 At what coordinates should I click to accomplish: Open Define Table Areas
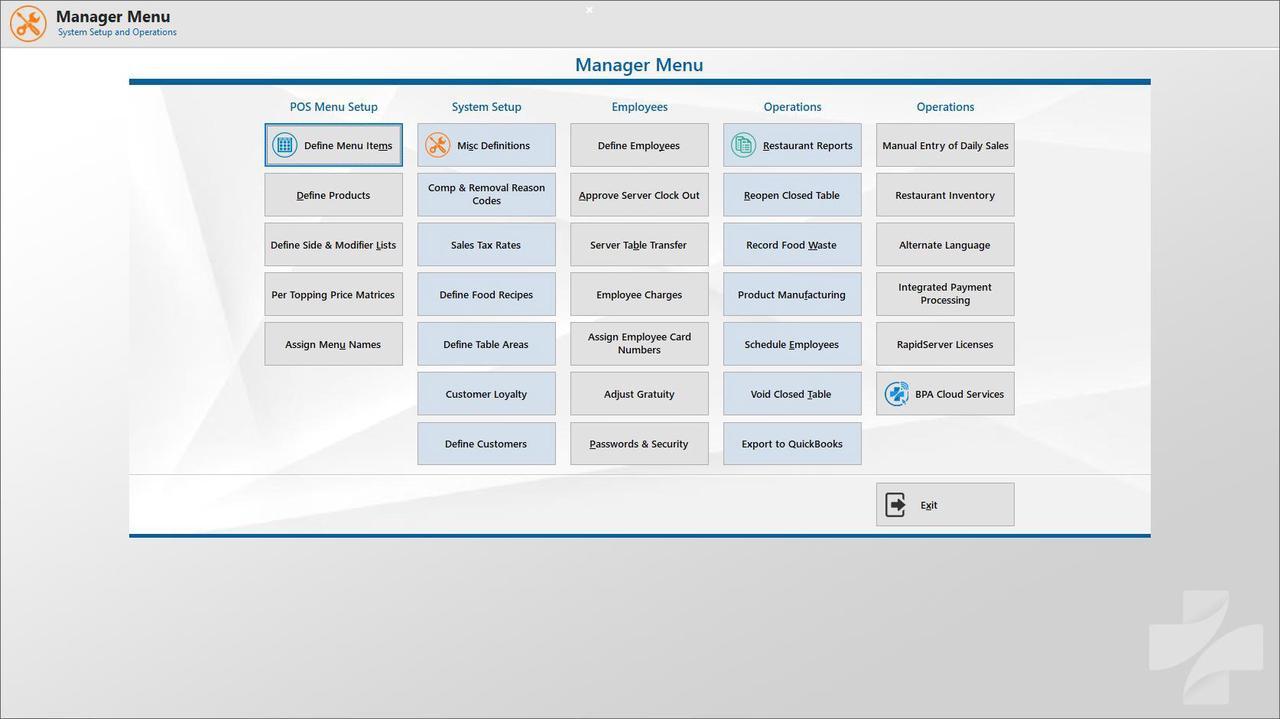pos(487,344)
